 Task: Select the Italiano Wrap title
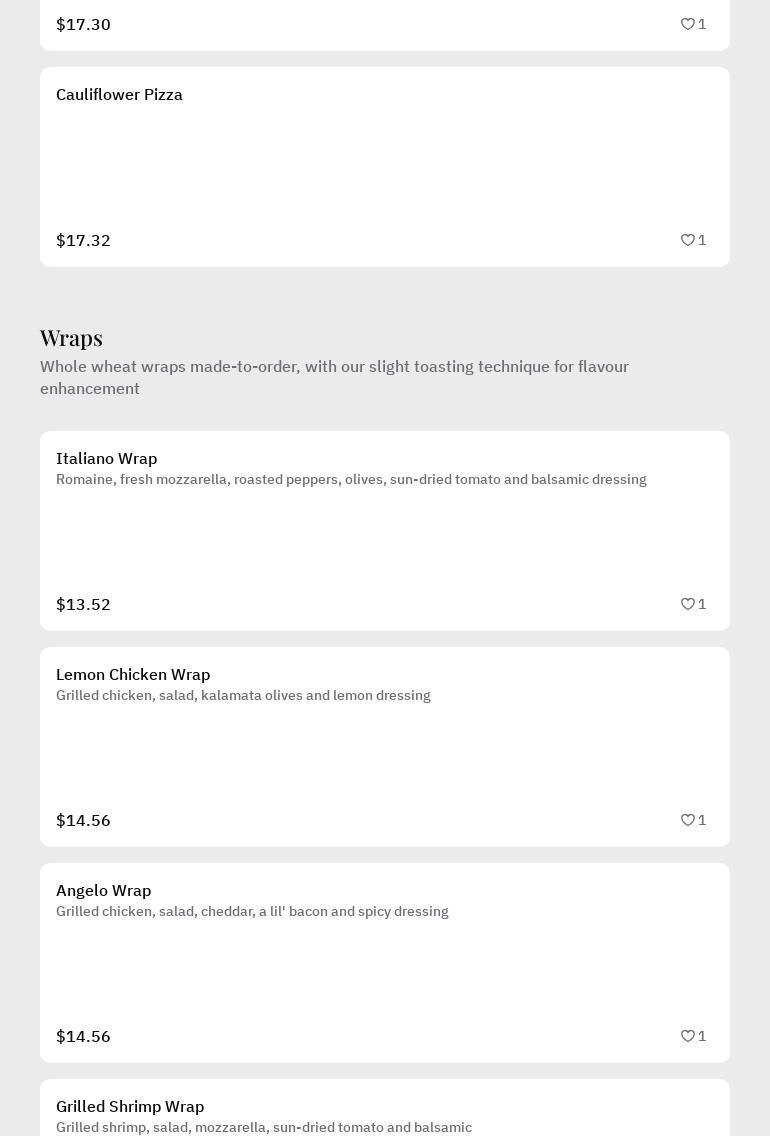106,459
